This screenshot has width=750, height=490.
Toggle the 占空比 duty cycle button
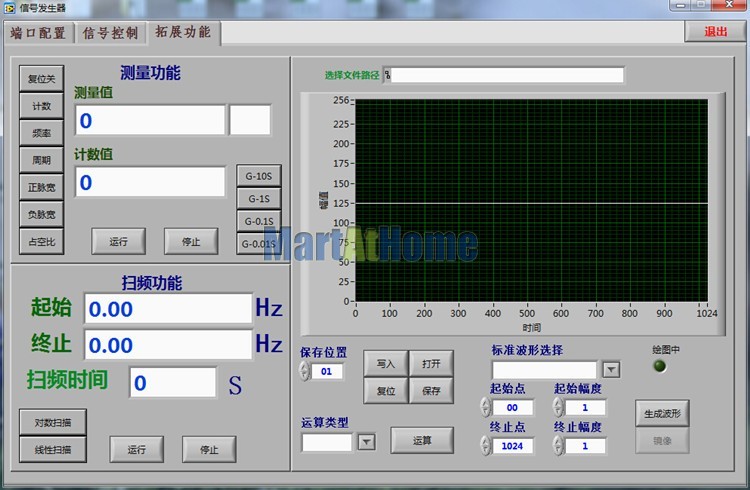point(41,241)
